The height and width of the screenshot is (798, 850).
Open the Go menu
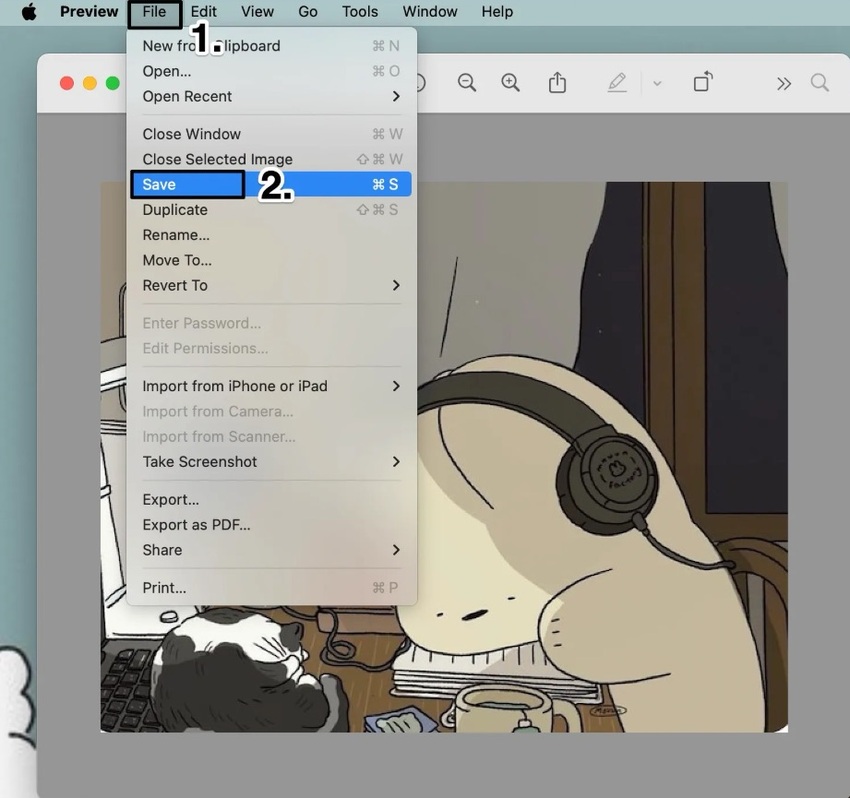click(x=308, y=11)
